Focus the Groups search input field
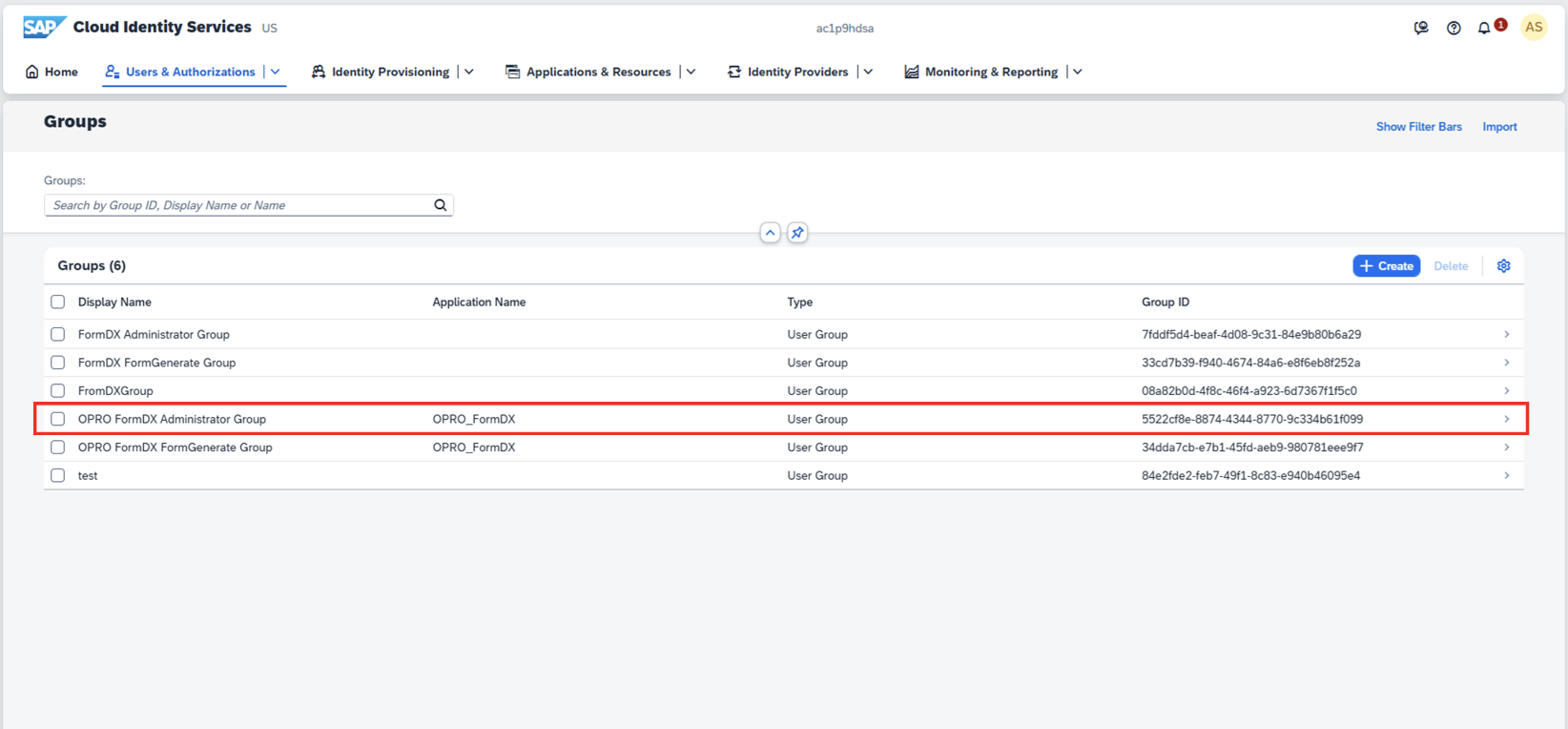 [238, 205]
